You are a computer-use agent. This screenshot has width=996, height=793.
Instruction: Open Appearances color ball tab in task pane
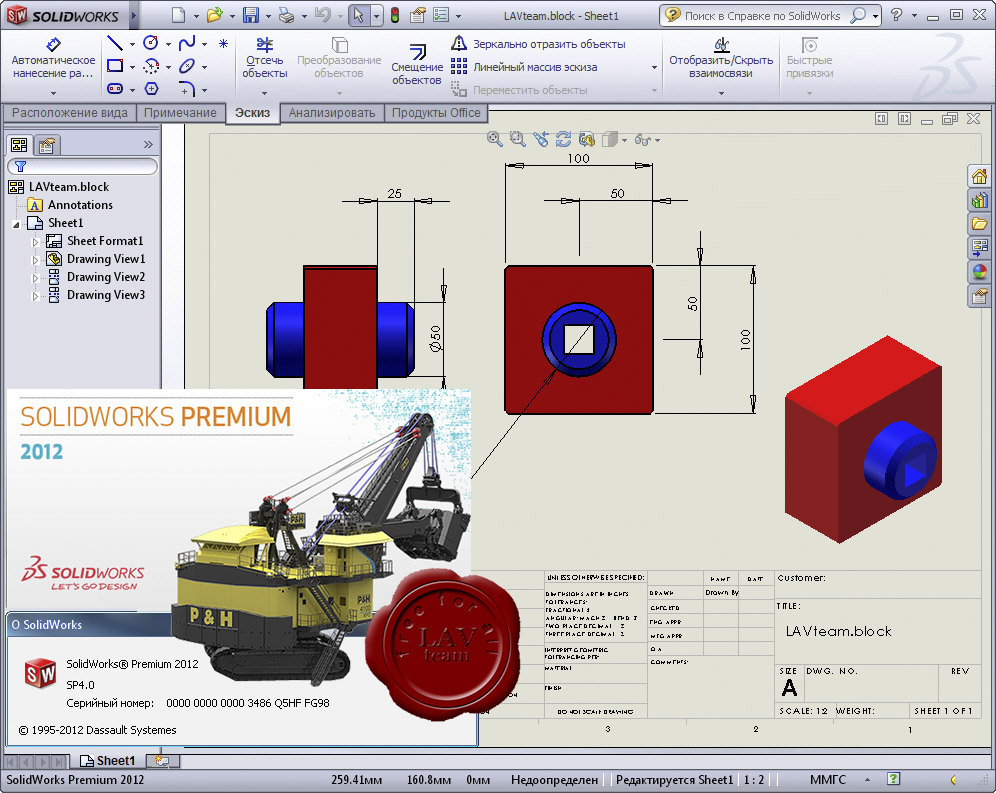(x=979, y=272)
